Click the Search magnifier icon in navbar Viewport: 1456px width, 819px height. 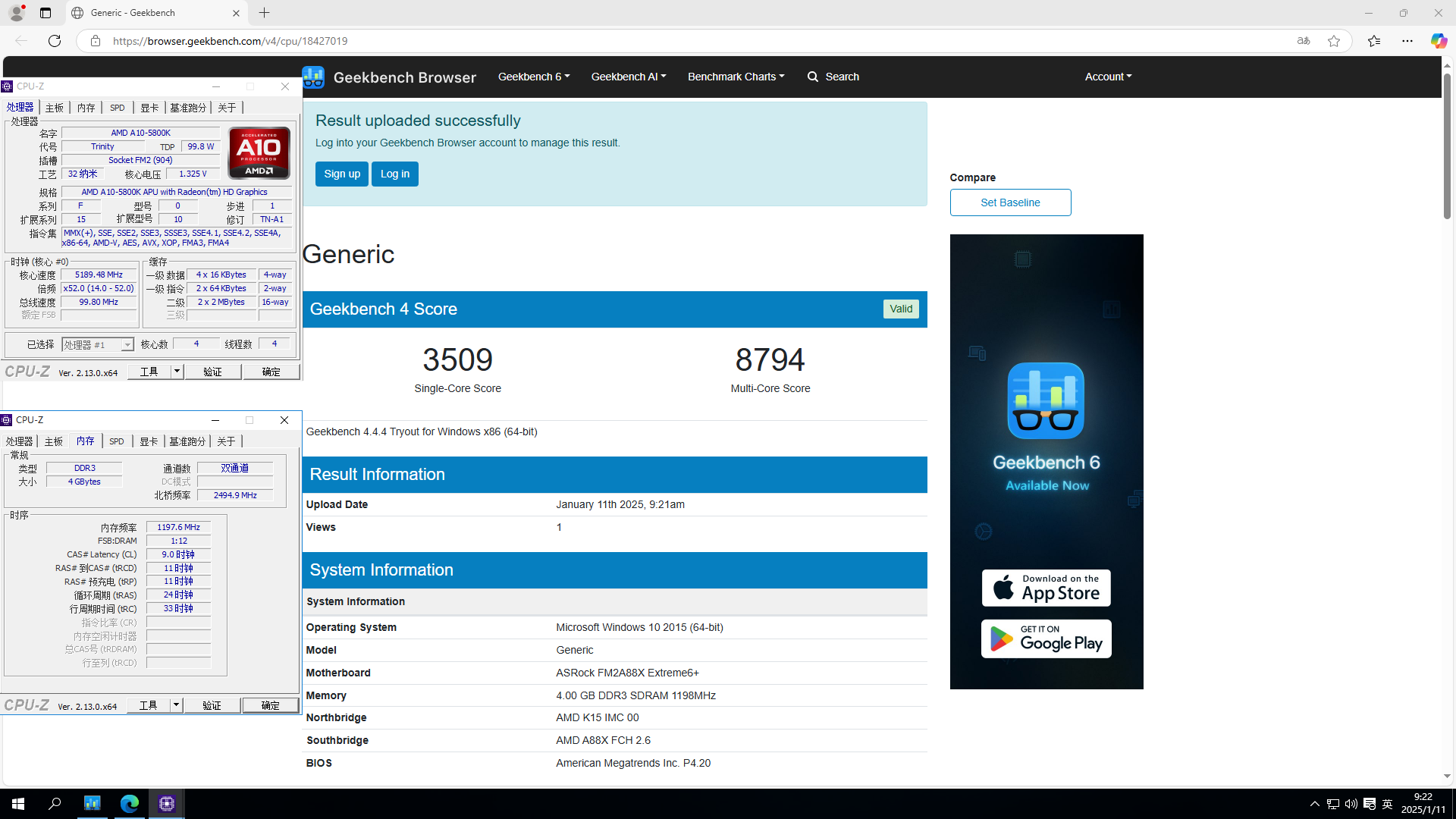[x=813, y=77]
